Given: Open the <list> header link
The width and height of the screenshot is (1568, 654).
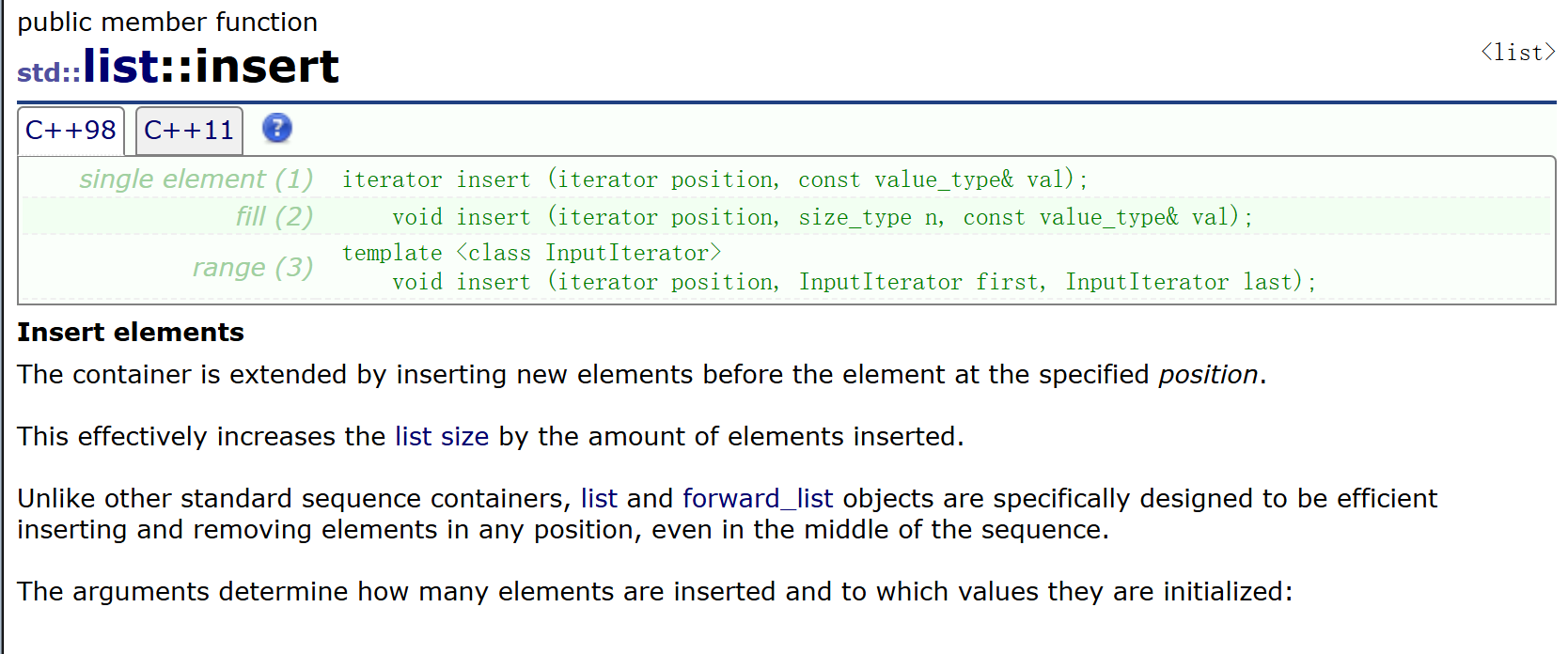Looking at the screenshot, I should pos(1517,53).
